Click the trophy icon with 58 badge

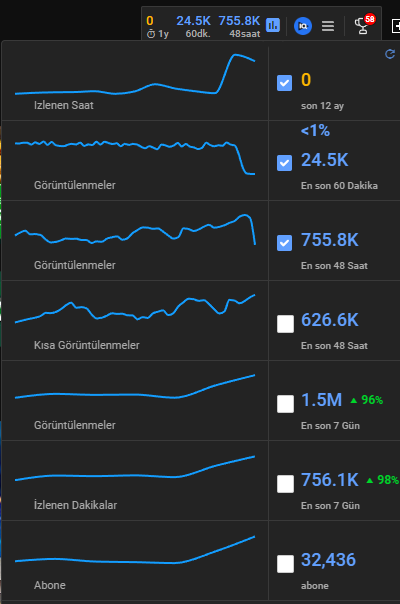364,25
